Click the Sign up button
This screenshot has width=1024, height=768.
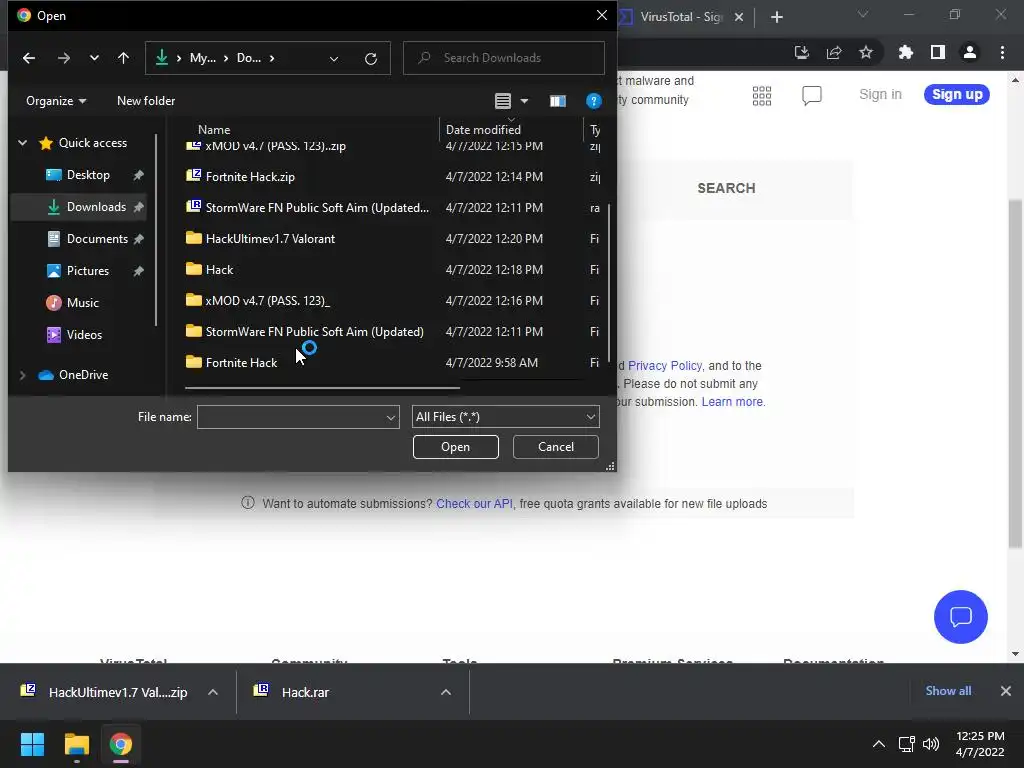point(957,94)
